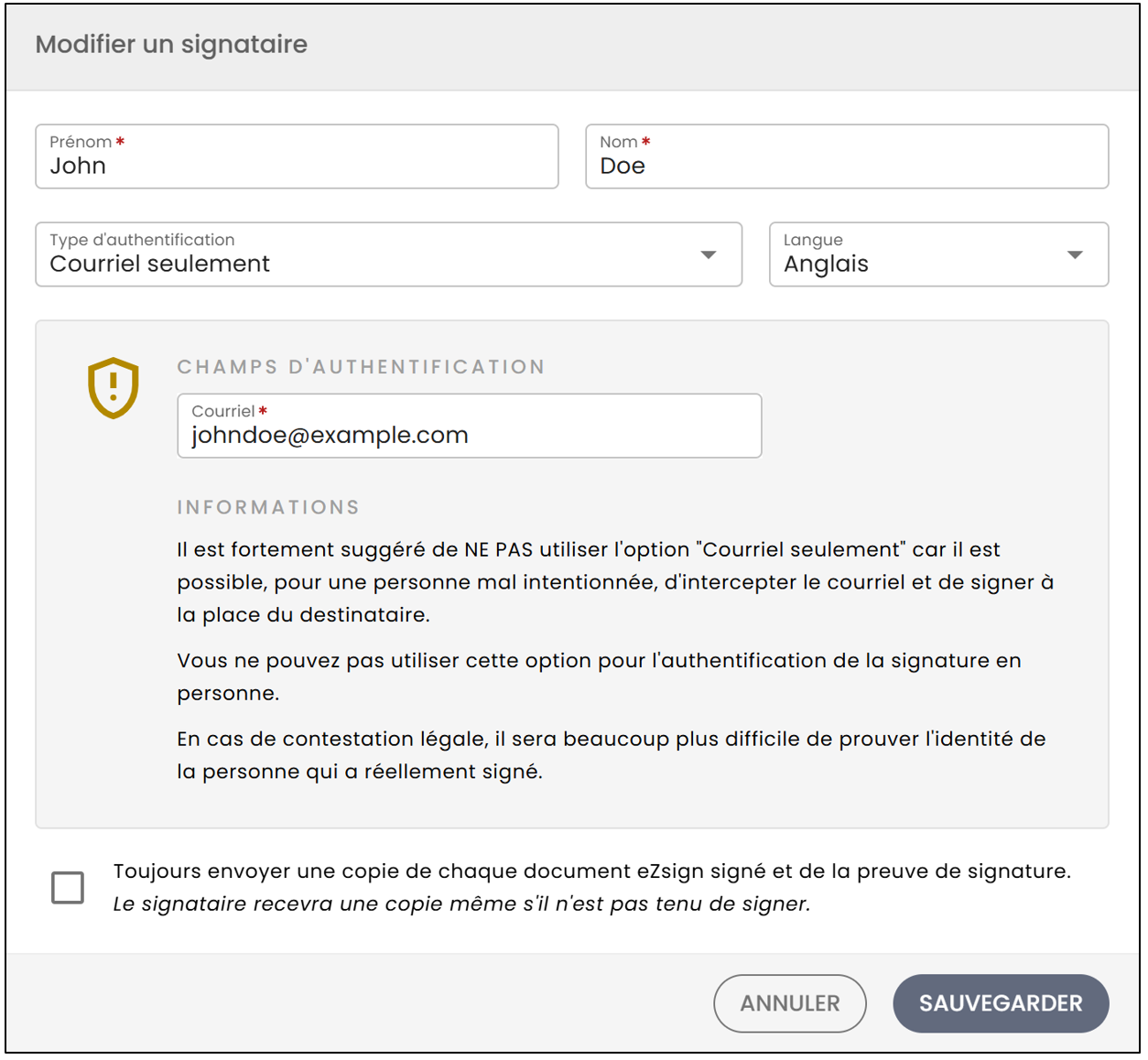Click the Langue dropdown arrow
The width and height of the screenshot is (1148, 1060).
pos(1075,254)
